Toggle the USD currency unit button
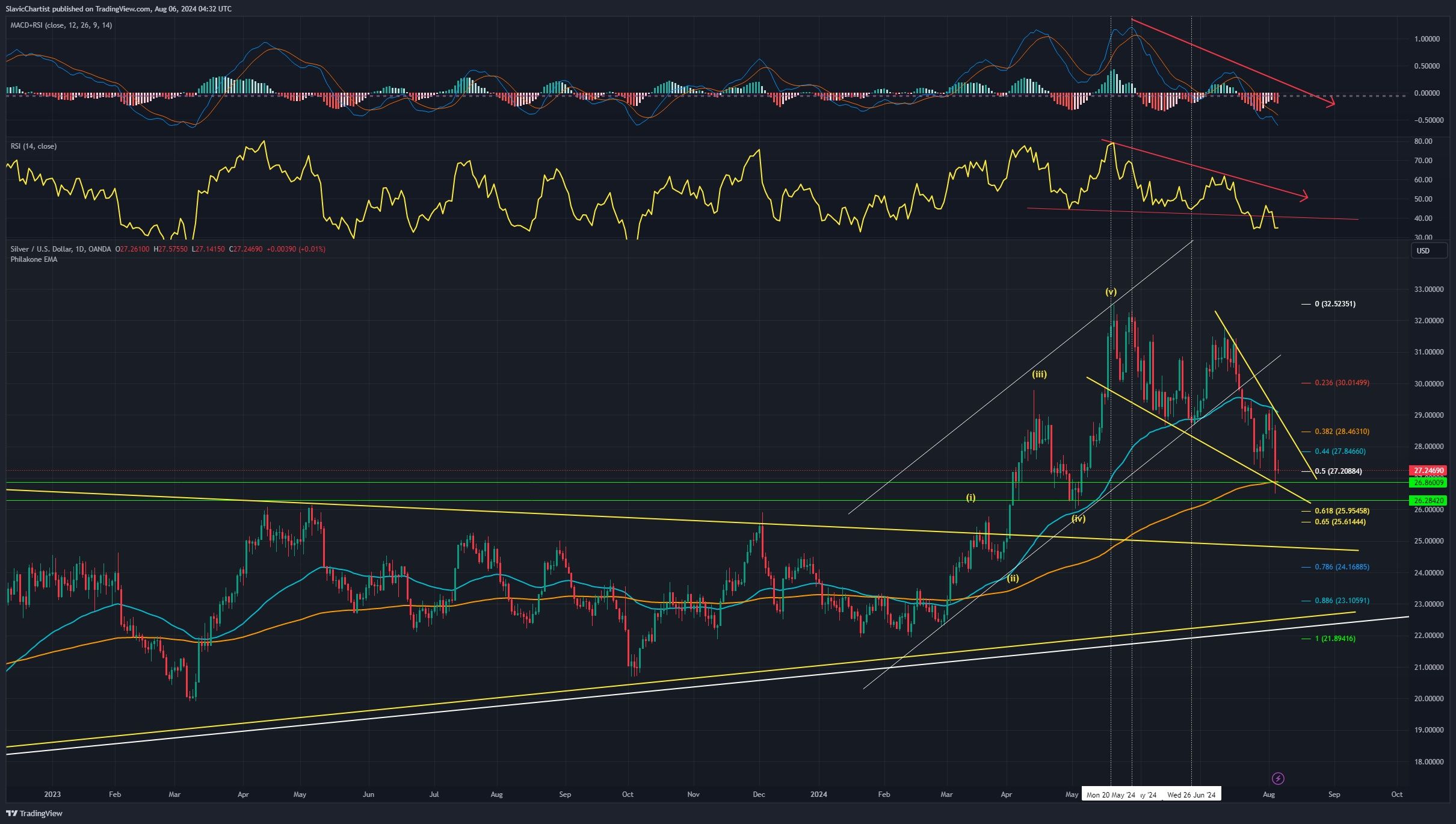This screenshot has width=1456, height=824. point(1429,251)
